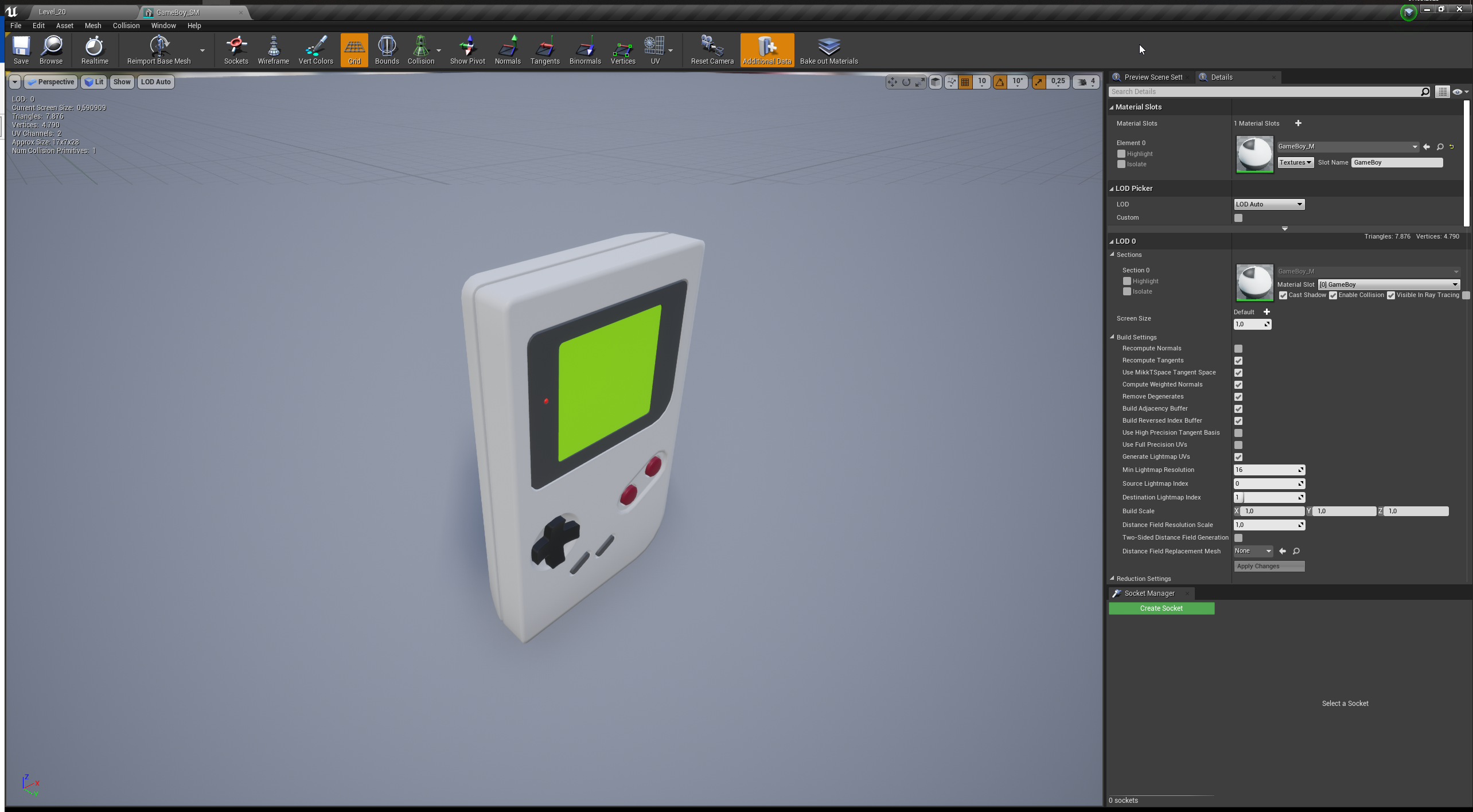1473x812 pixels.
Task: Toggle UV channel display
Action: [655, 50]
